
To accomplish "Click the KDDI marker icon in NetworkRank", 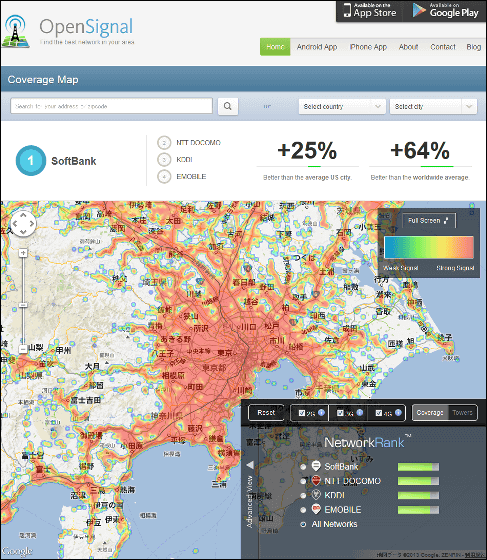I will (x=316, y=495).
